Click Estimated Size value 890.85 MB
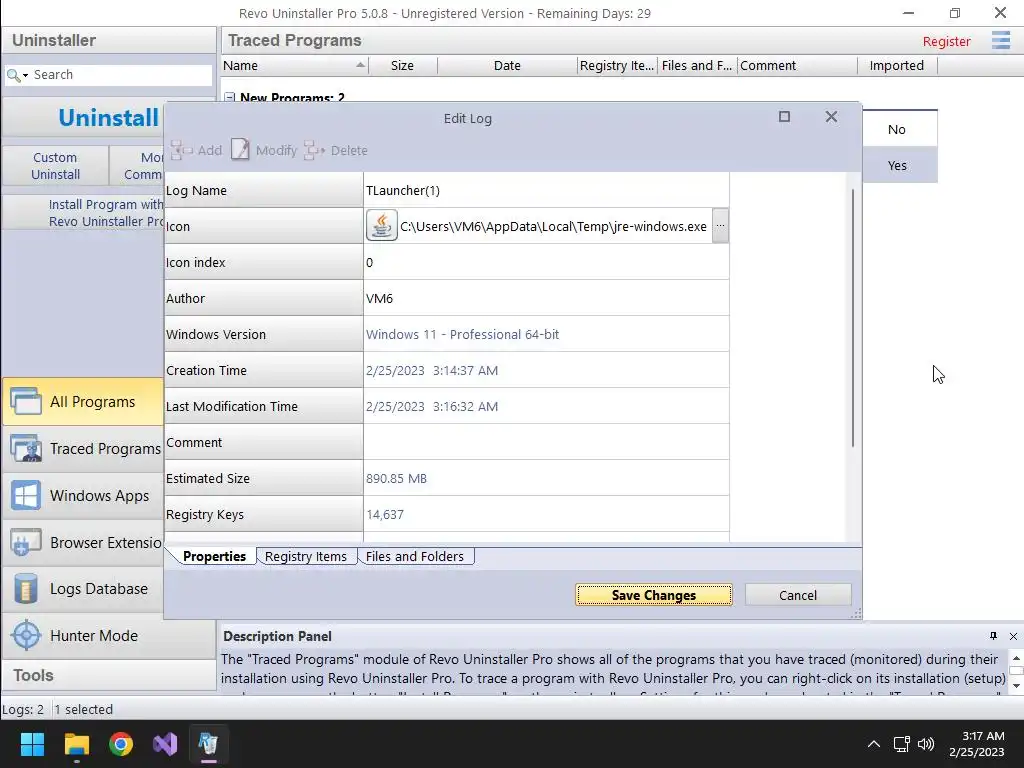 396,478
